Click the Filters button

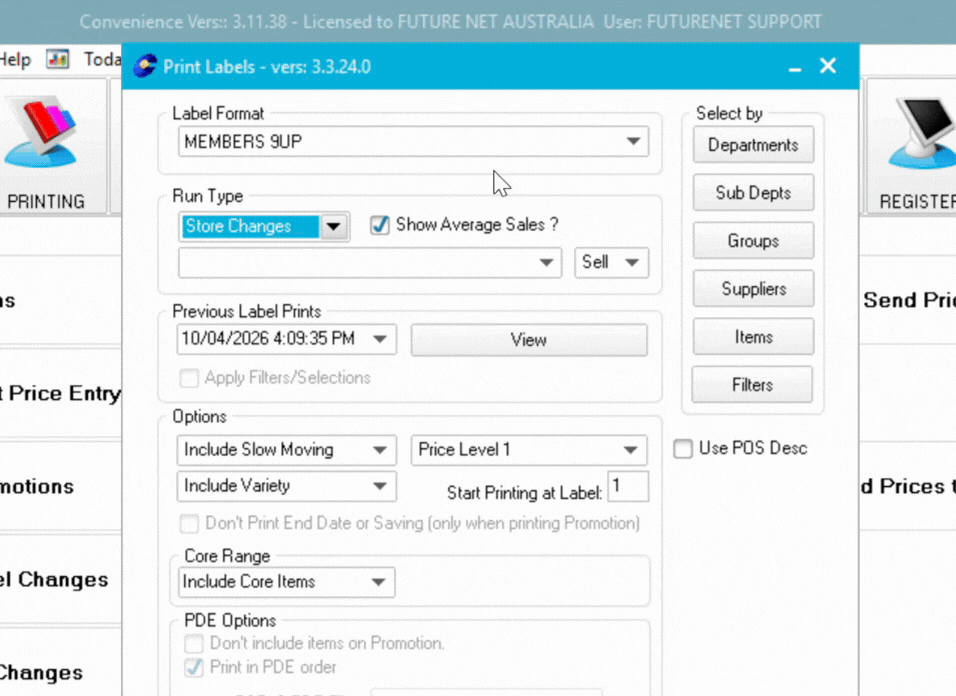tap(752, 385)
